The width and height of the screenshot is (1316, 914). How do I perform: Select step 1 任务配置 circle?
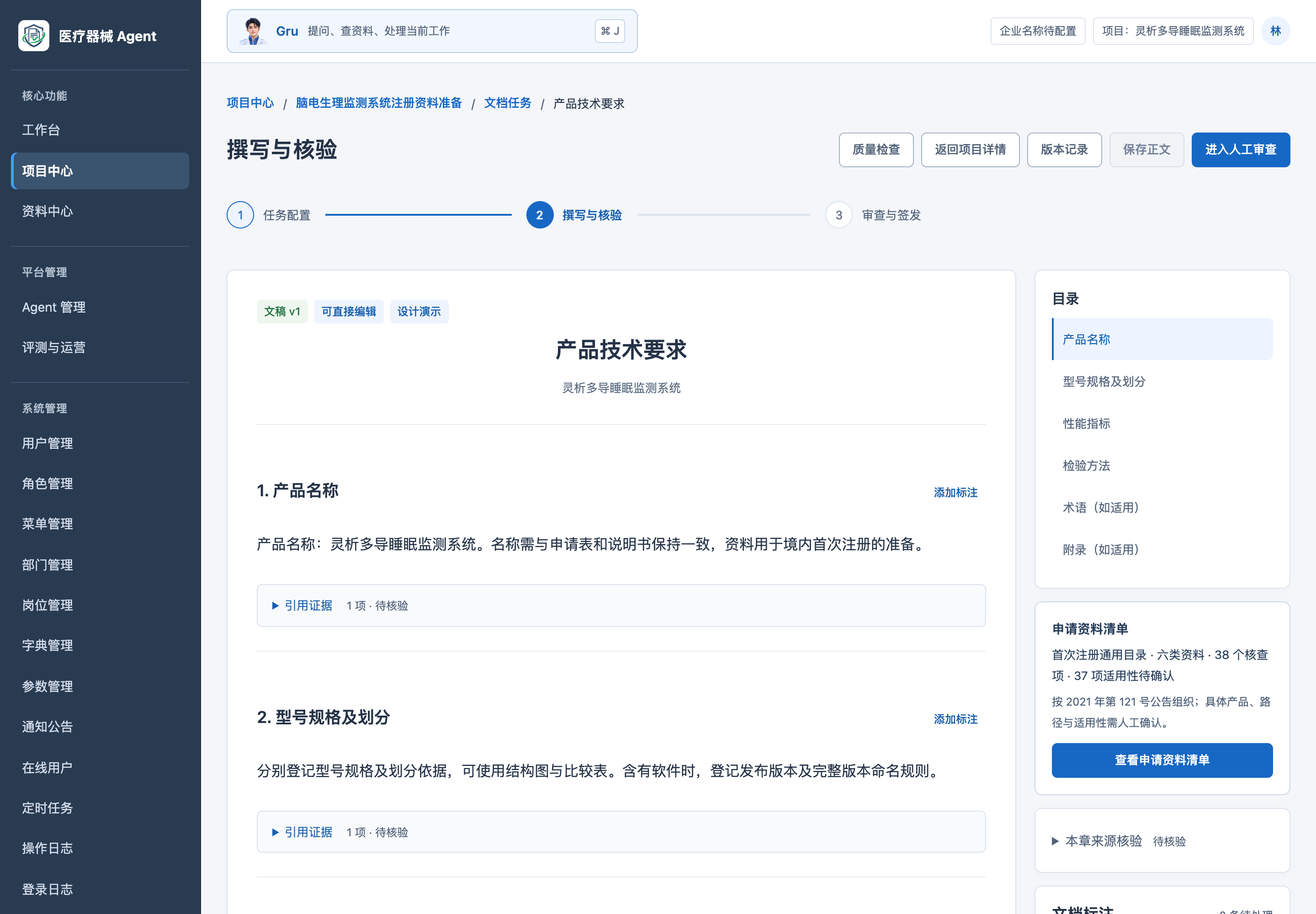click(x=240, y=215)
